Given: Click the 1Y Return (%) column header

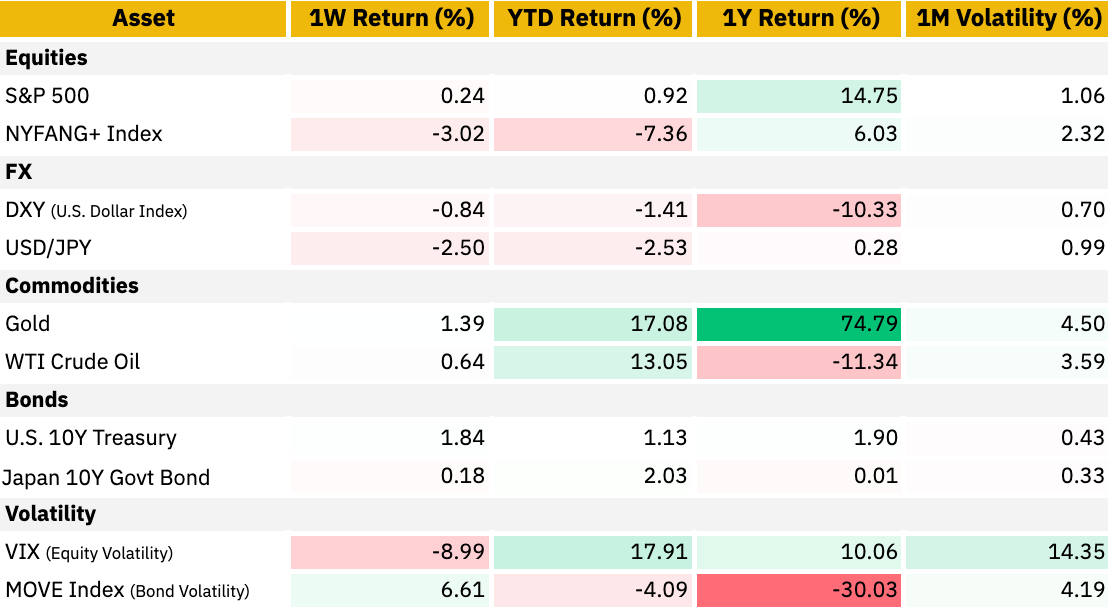Looking at the screenshot, I should tap(798, 18).
